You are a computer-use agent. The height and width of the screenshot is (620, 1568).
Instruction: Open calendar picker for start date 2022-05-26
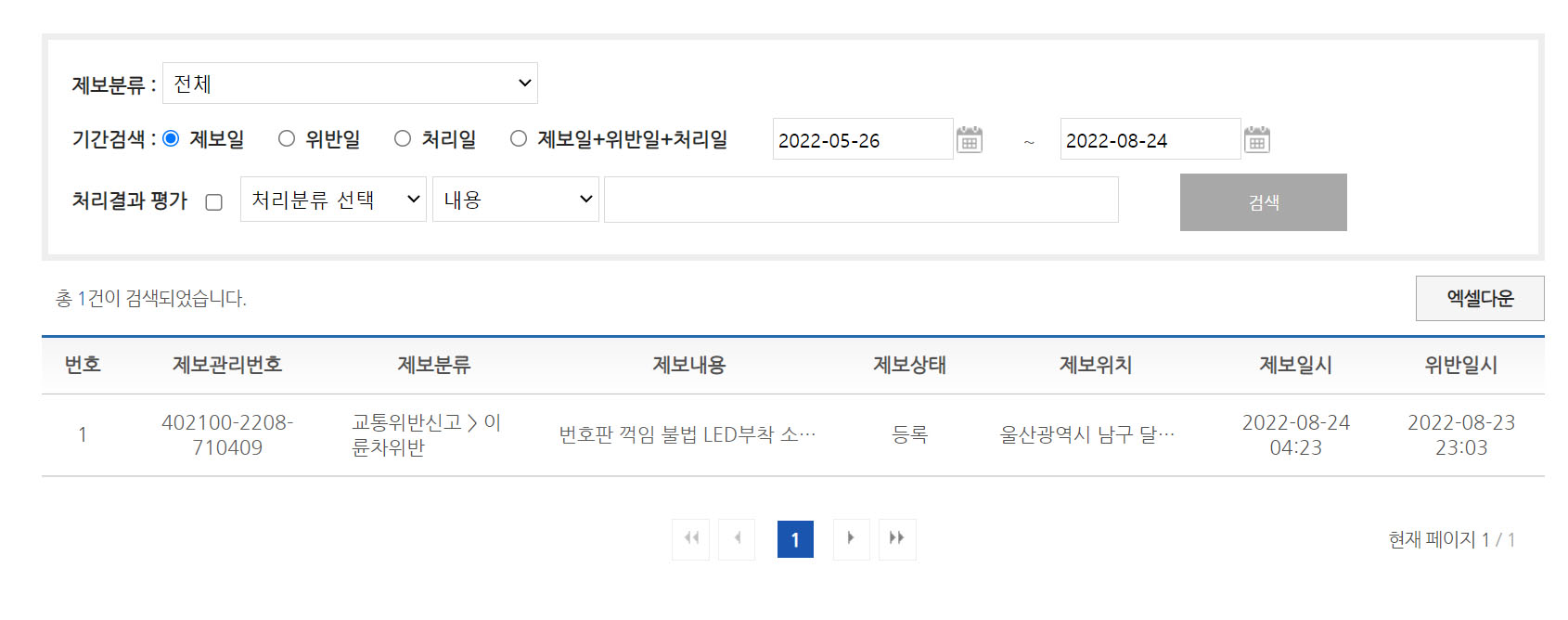pos(970,140)
